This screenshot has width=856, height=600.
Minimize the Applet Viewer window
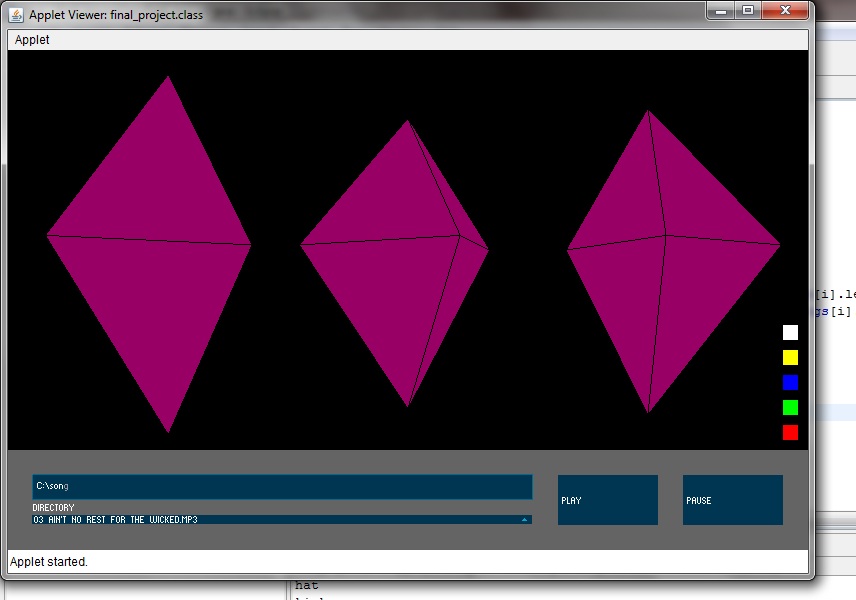722,10
